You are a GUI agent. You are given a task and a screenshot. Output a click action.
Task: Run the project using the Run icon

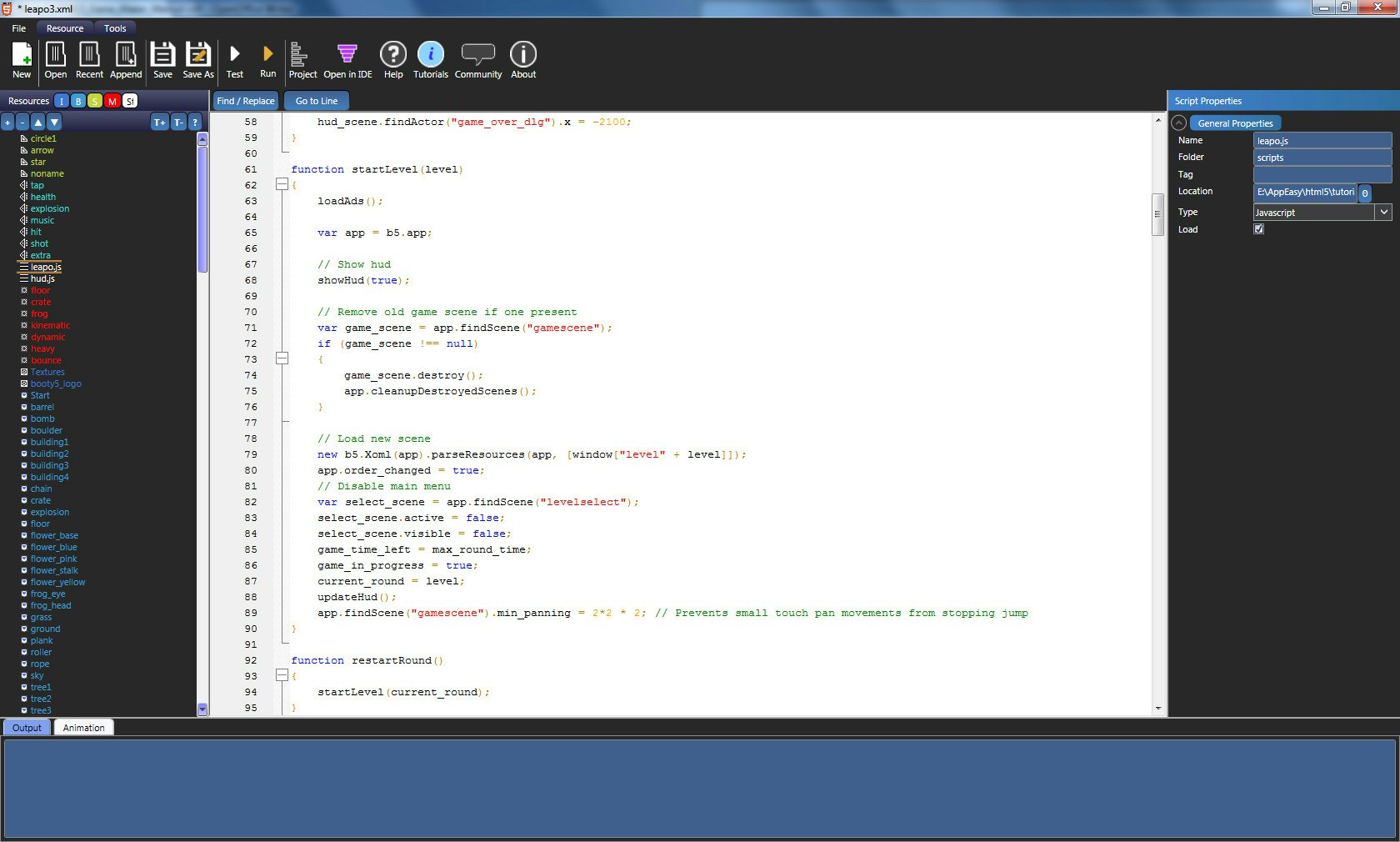pyautogui.click(x=267, y=58)
